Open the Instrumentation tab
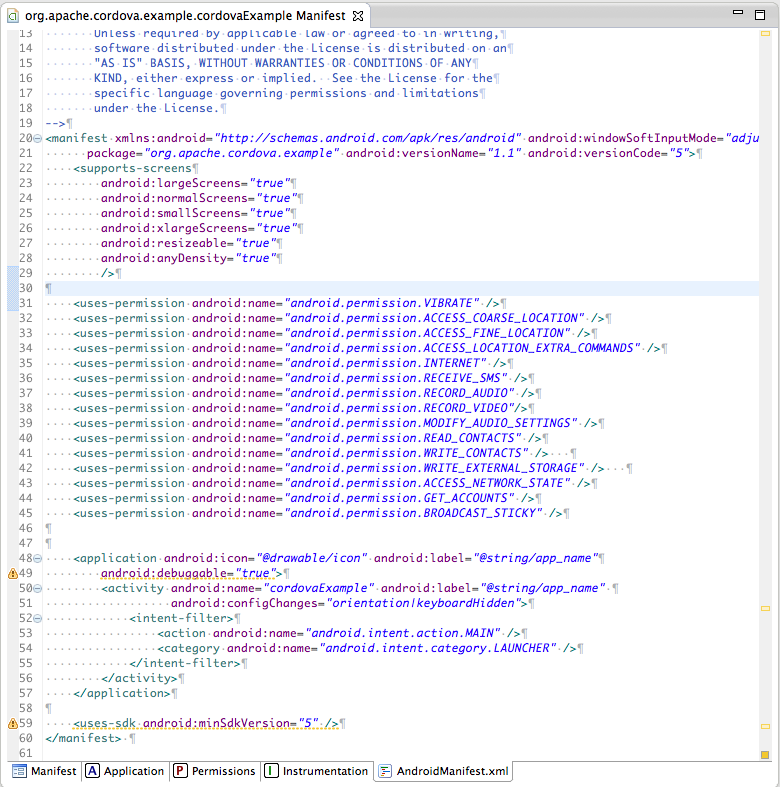The image size is (780, 787). click(325, 771)
